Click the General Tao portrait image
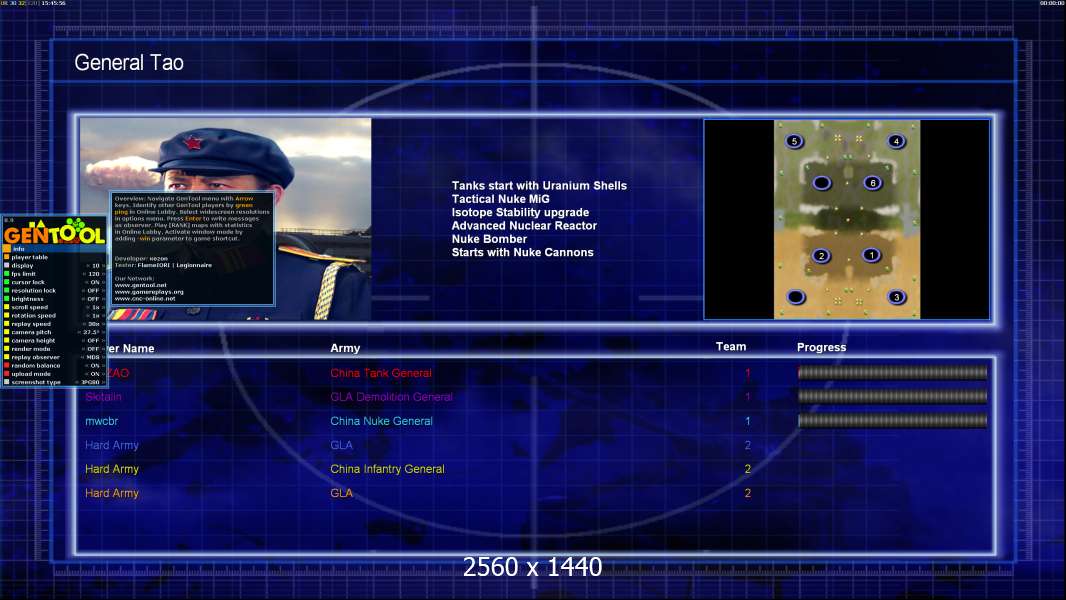Image resolution: width=1066 pixels, height=600 pixels. tap(226, 219)
